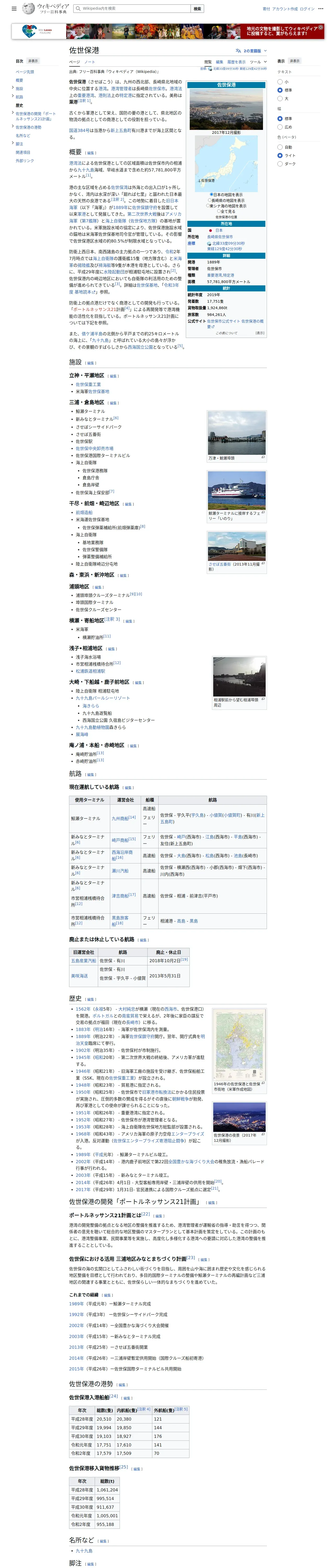Select standard 標準 text size option
The height and width of the screenshot is (1568, 336).
pyautogui.click(x=280, y=90)
